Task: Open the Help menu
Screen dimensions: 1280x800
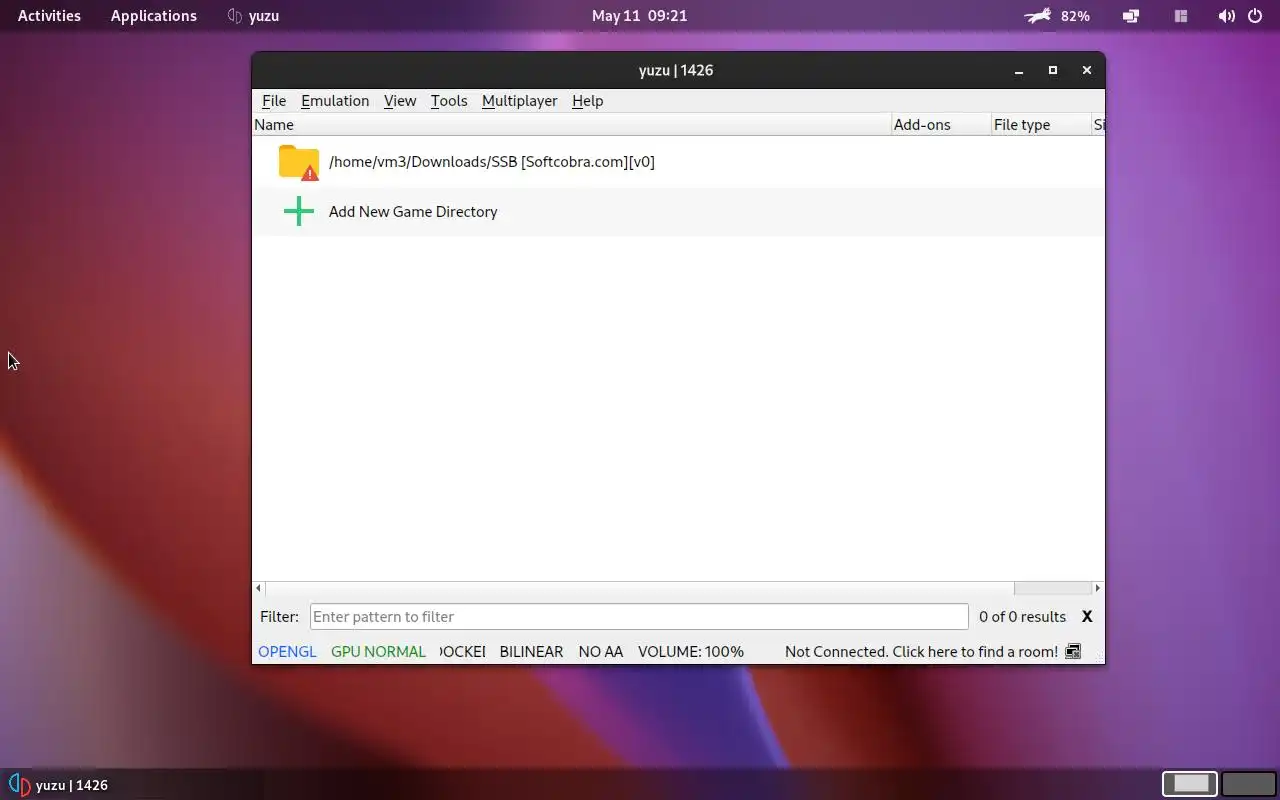Action: (x=587, y=100)
